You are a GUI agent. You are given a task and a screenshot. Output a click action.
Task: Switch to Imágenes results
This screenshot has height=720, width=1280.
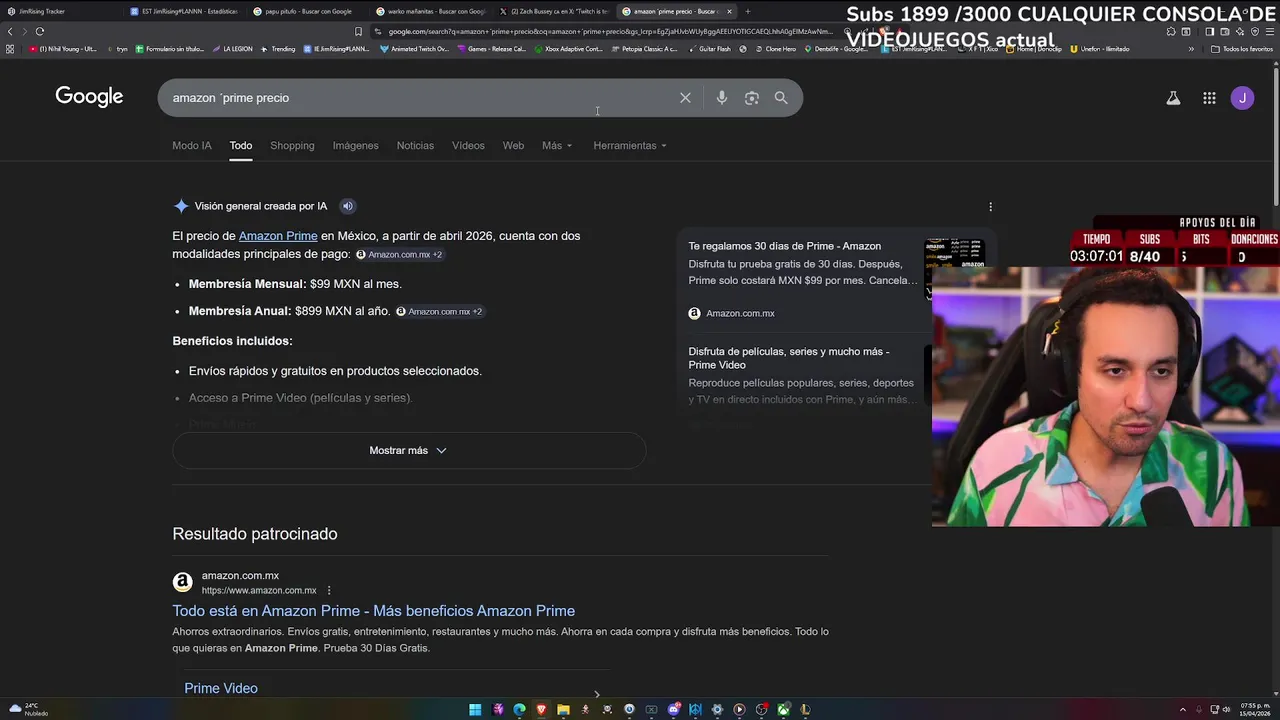[355, 146]
